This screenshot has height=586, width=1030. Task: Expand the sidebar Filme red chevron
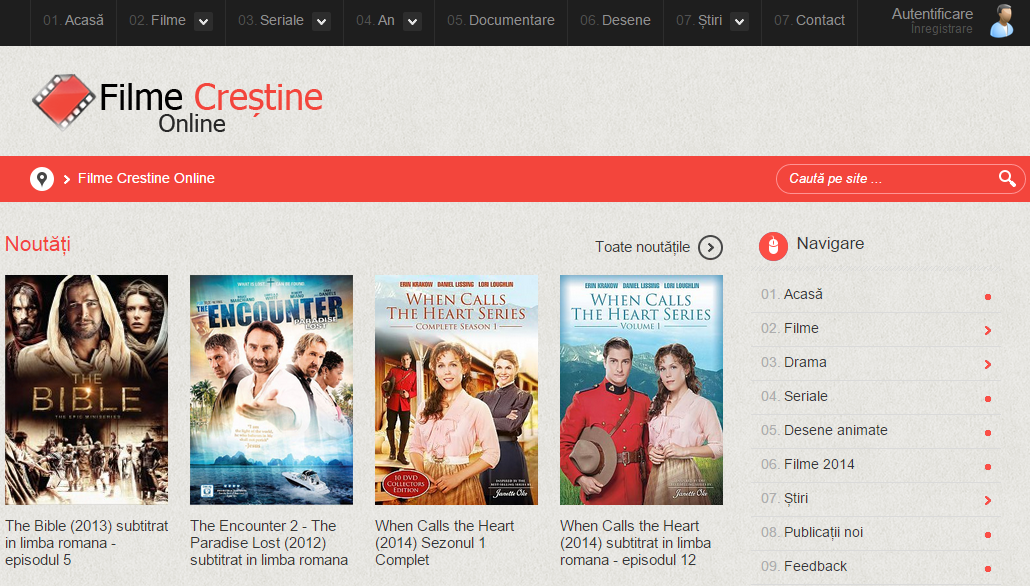[987, 330]
